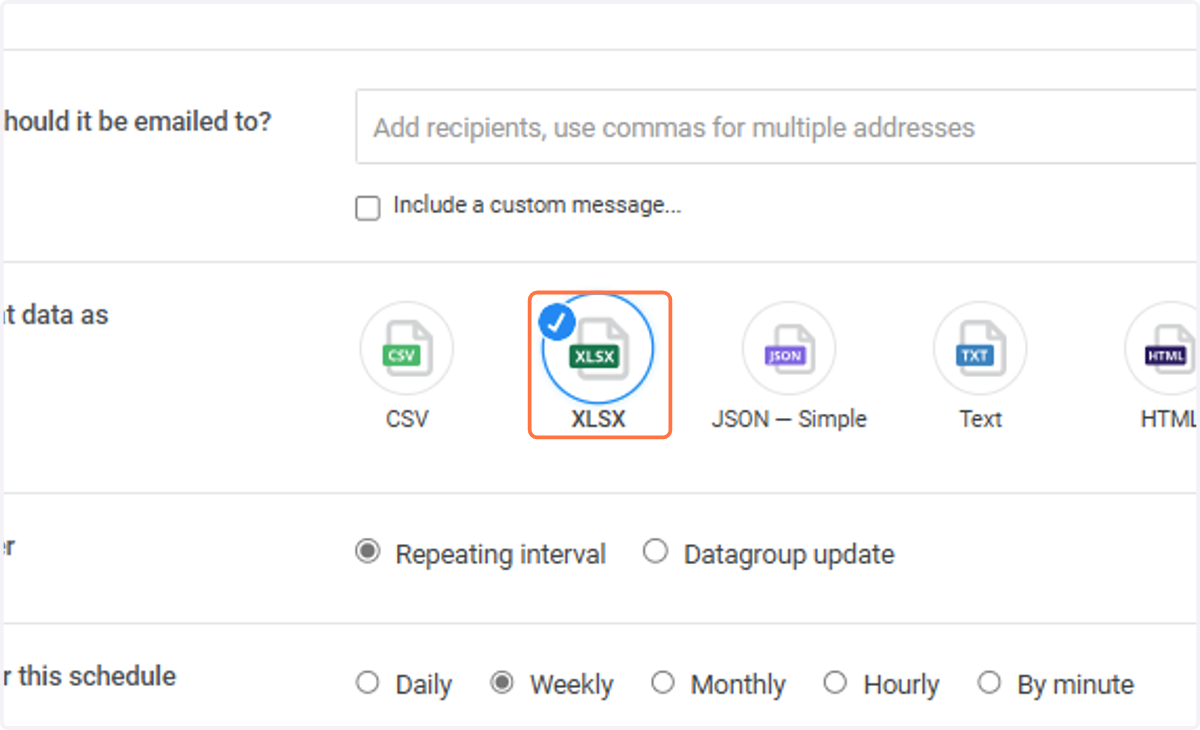Pick the JSON — Simple format icon
The image size is (1200, 730).
789,349
